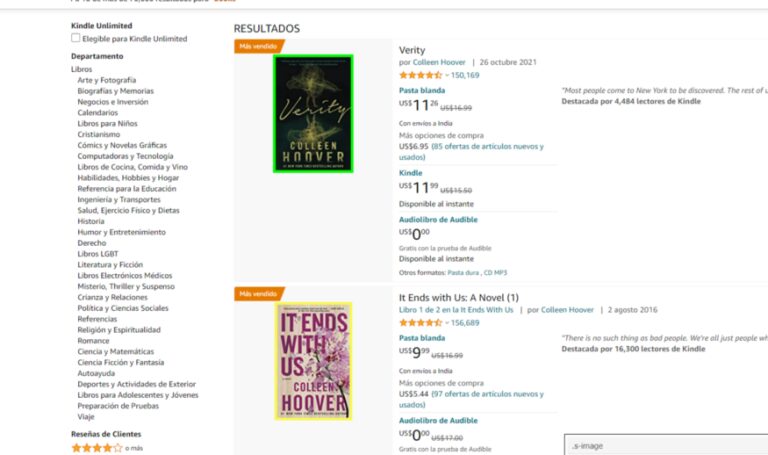Open the 156,689 ratings count link
Screen dimensions: 768x455
coord(465,323)
